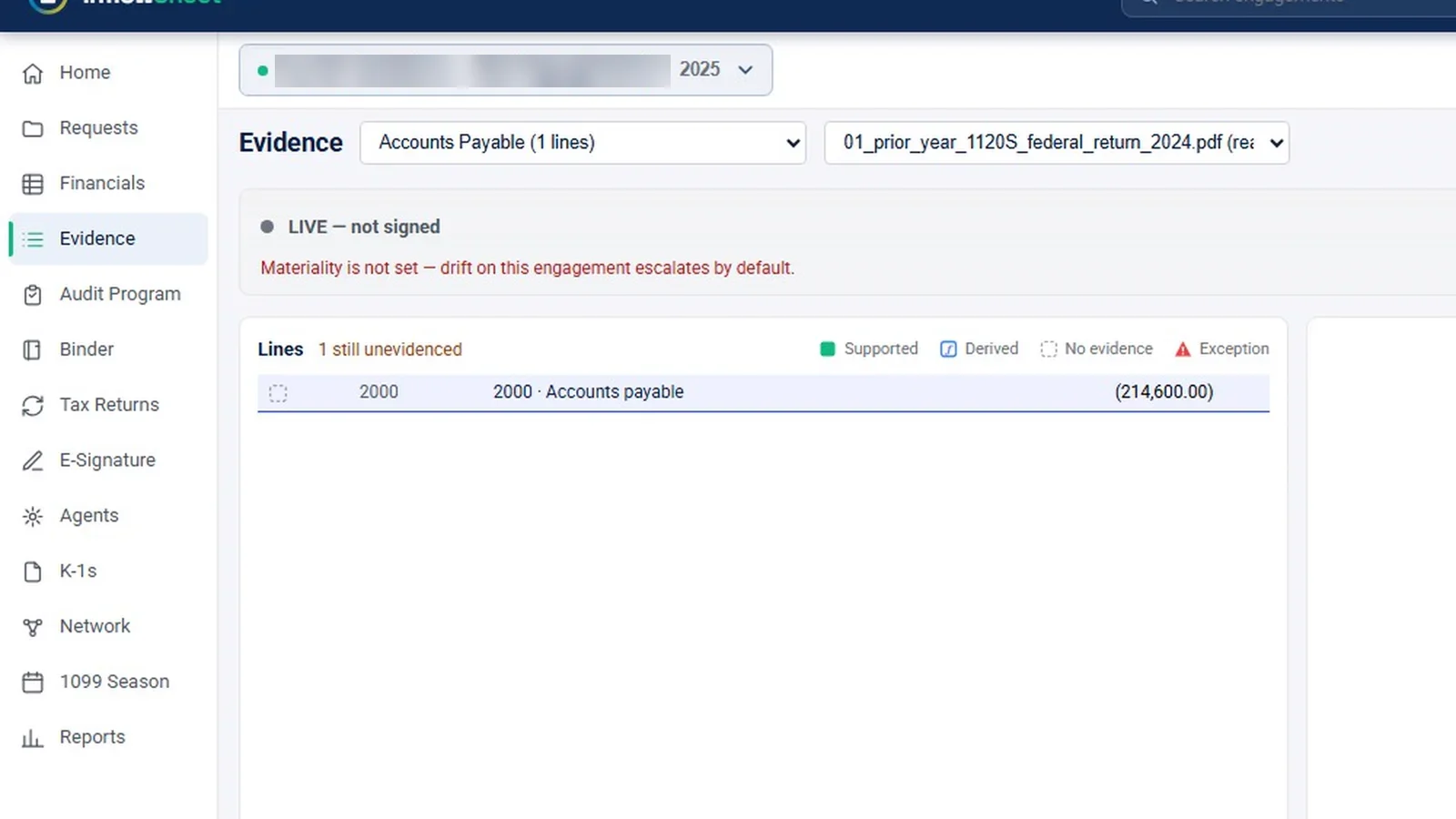This screenshot has height=819, width=1456.
Task: Click the materiality not set warning
Action: click(528, 268)
